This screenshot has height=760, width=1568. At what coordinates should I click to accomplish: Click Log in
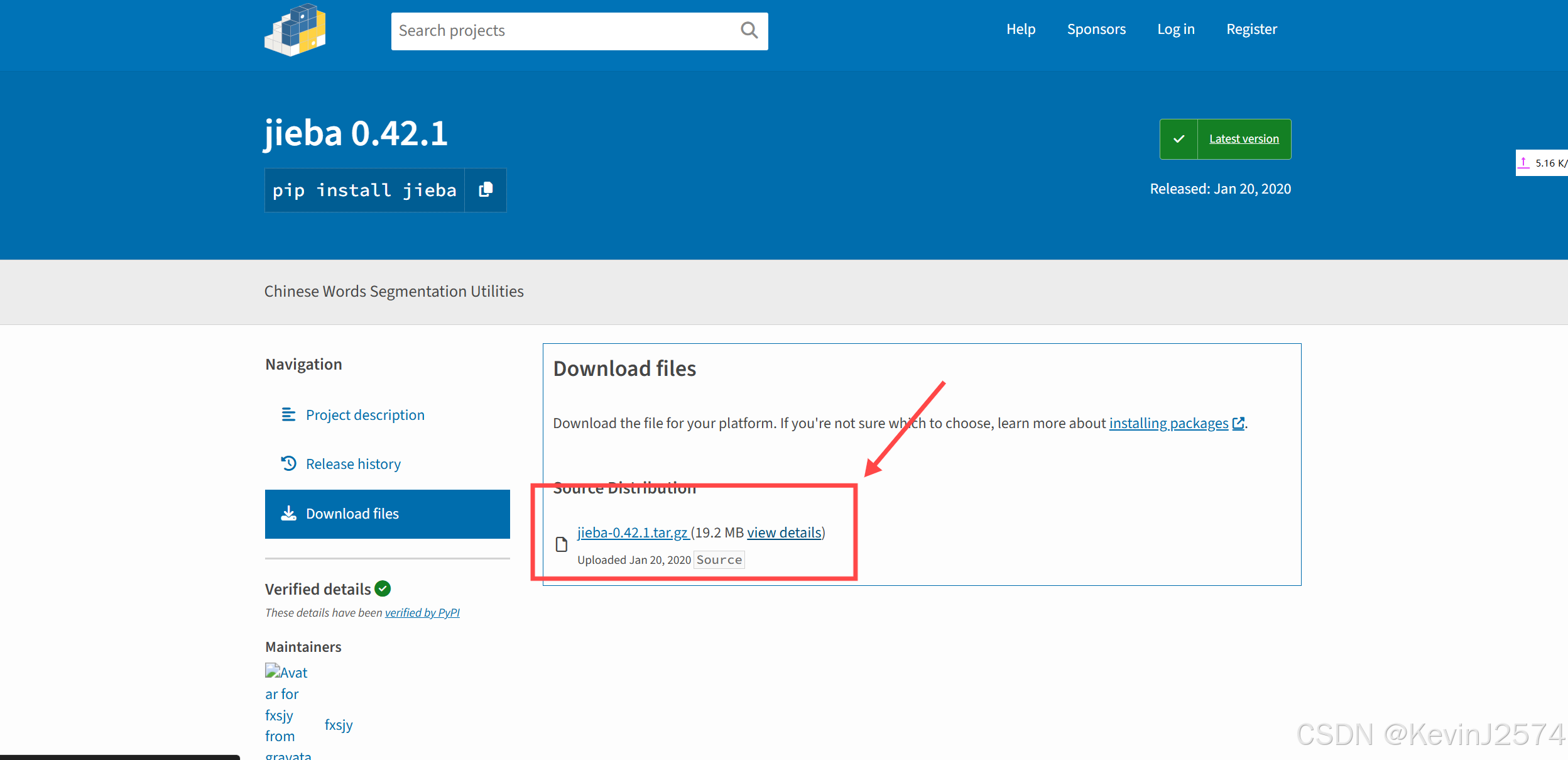pyautogui.click(x=1176, y=30)
